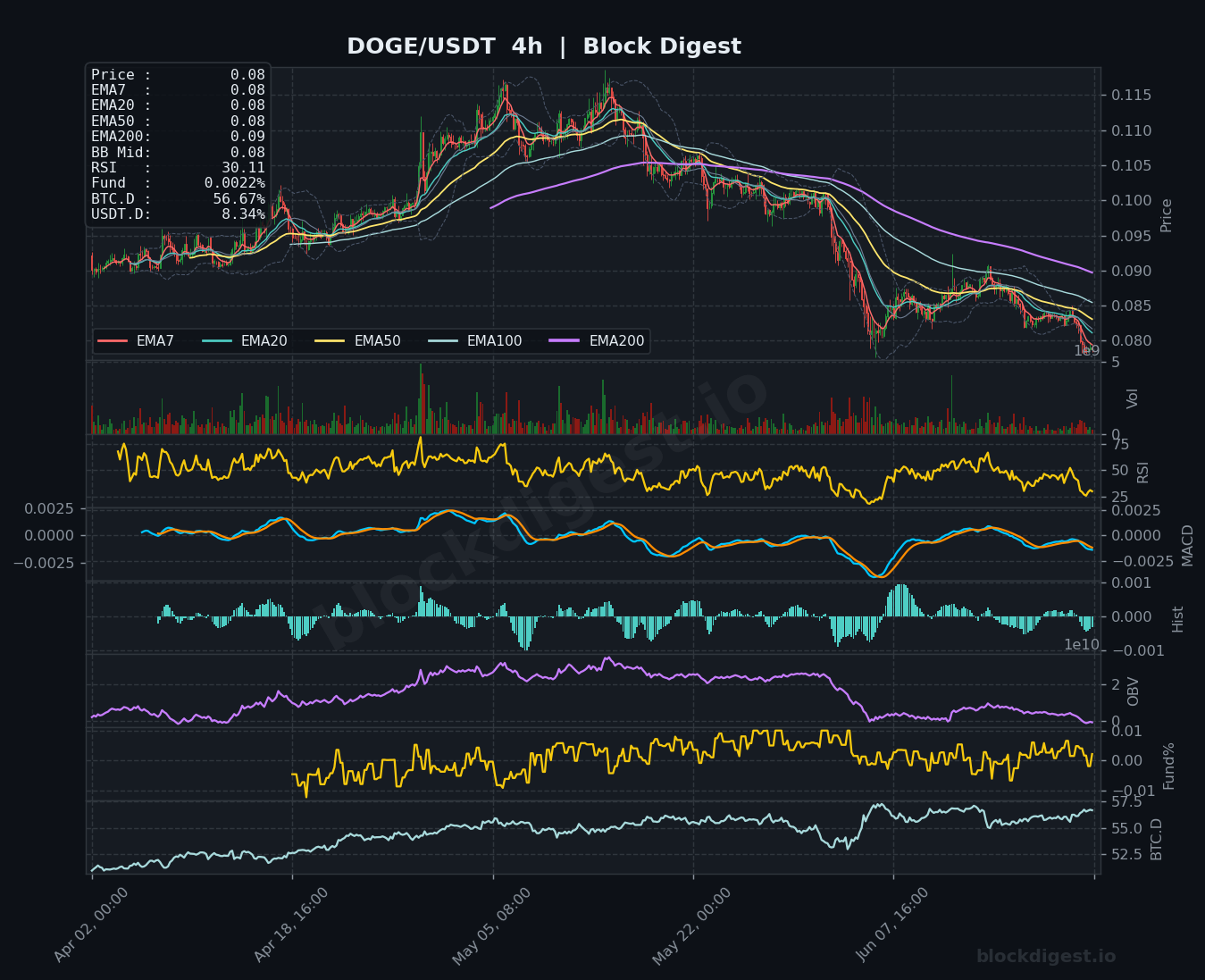Click the blockdigest.io footer text
This screenshot has width=1205, height=980.
tap(1046, 957)
